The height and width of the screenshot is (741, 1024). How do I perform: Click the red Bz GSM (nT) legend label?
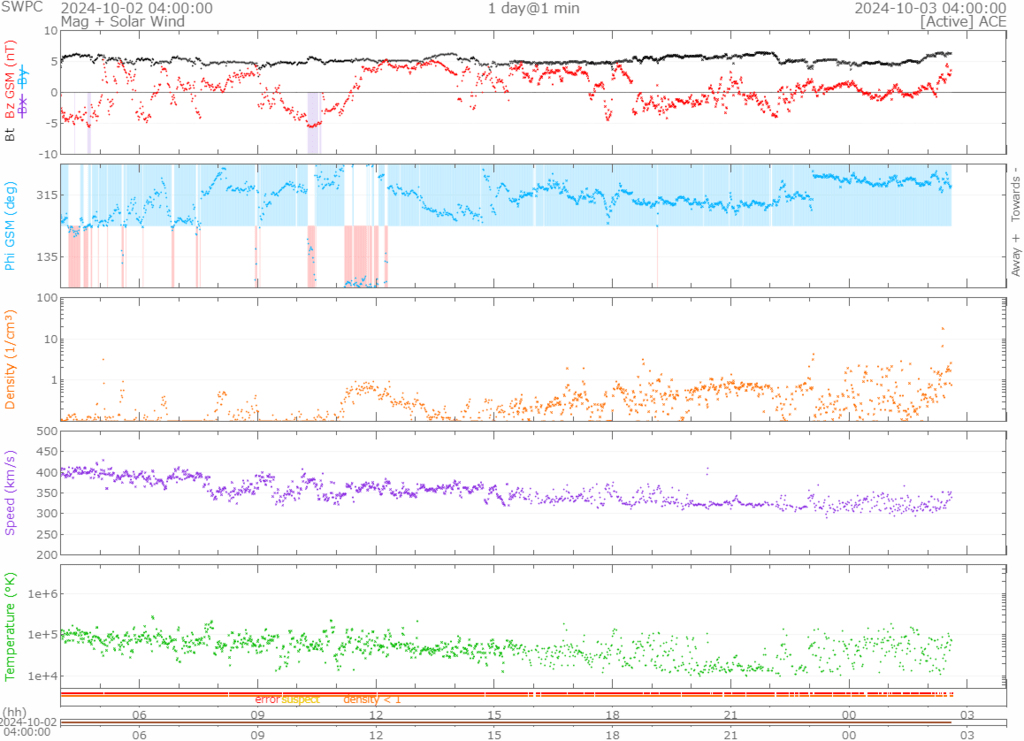point(11,80)
